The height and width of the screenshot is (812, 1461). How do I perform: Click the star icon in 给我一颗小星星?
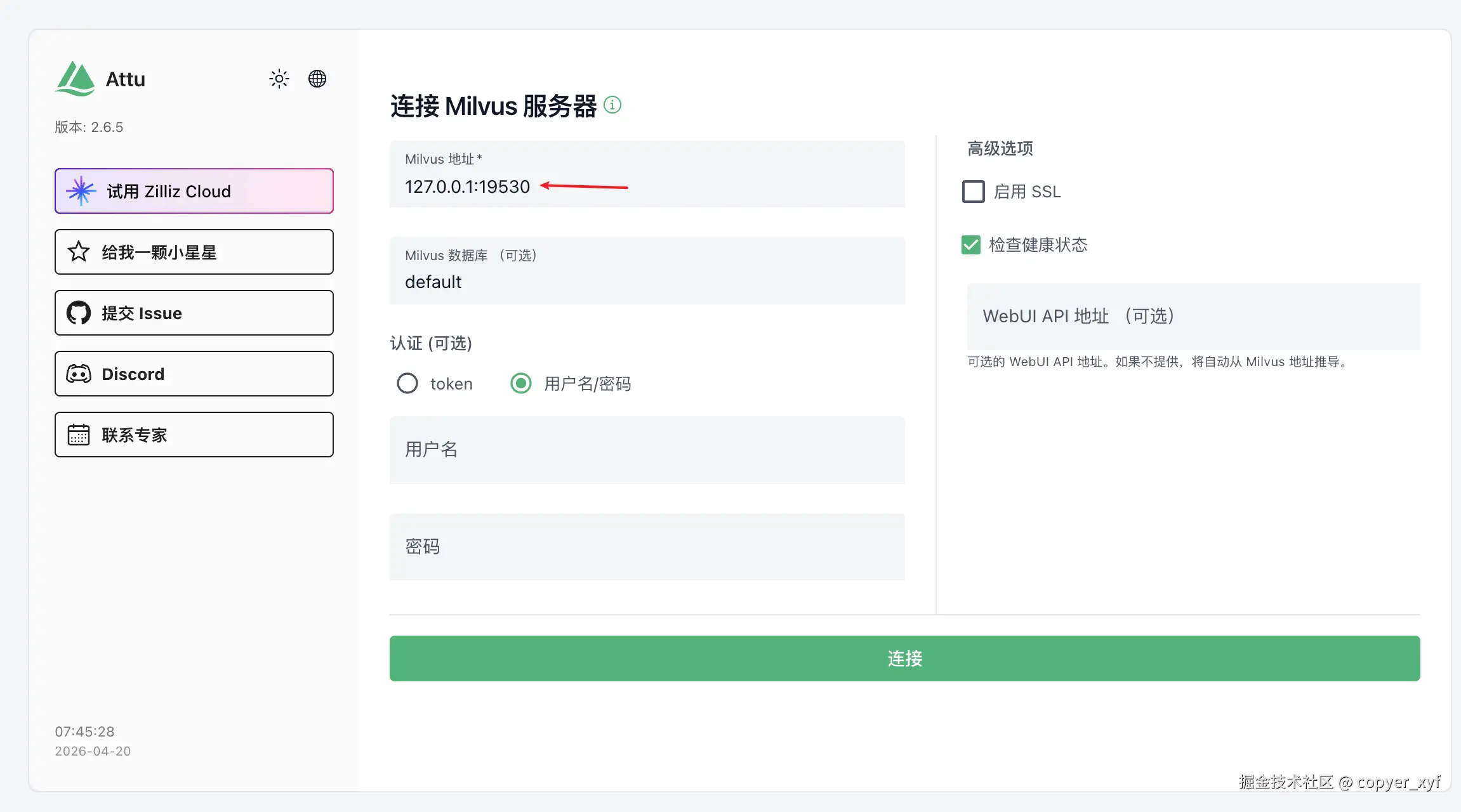pyautogui.click(x=79, y=252)
